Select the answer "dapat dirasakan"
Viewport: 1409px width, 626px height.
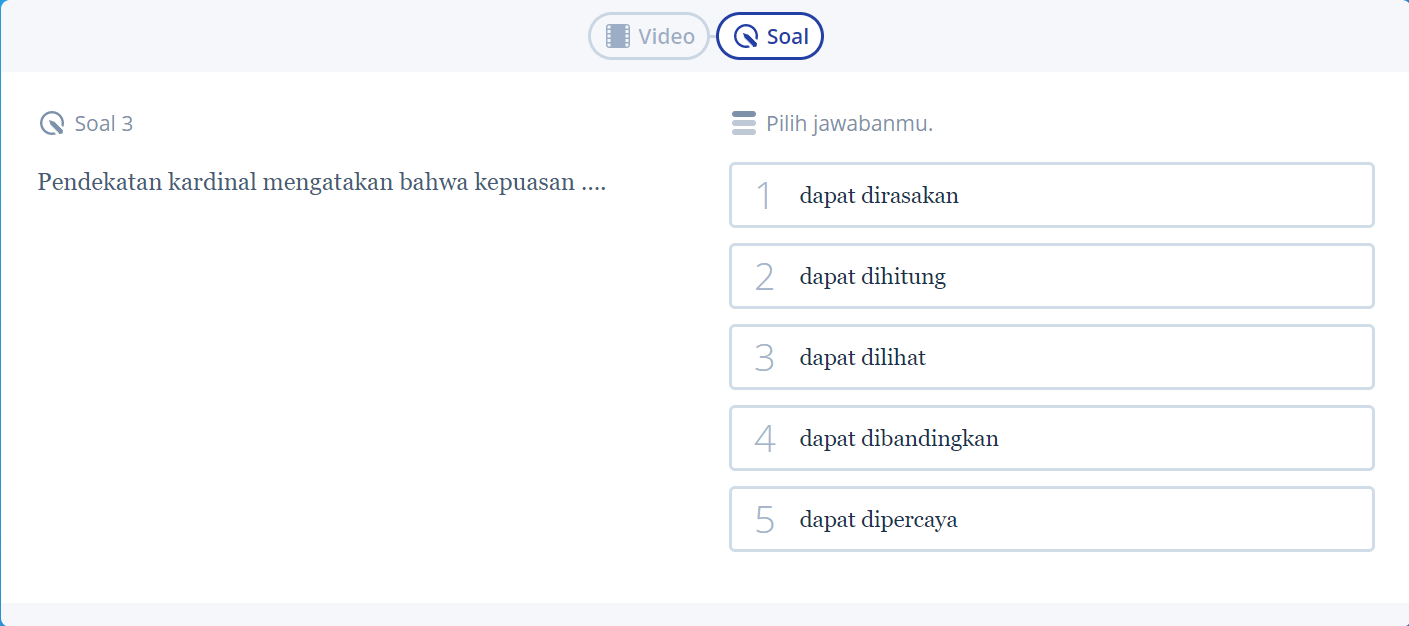tap(1051, 195)
